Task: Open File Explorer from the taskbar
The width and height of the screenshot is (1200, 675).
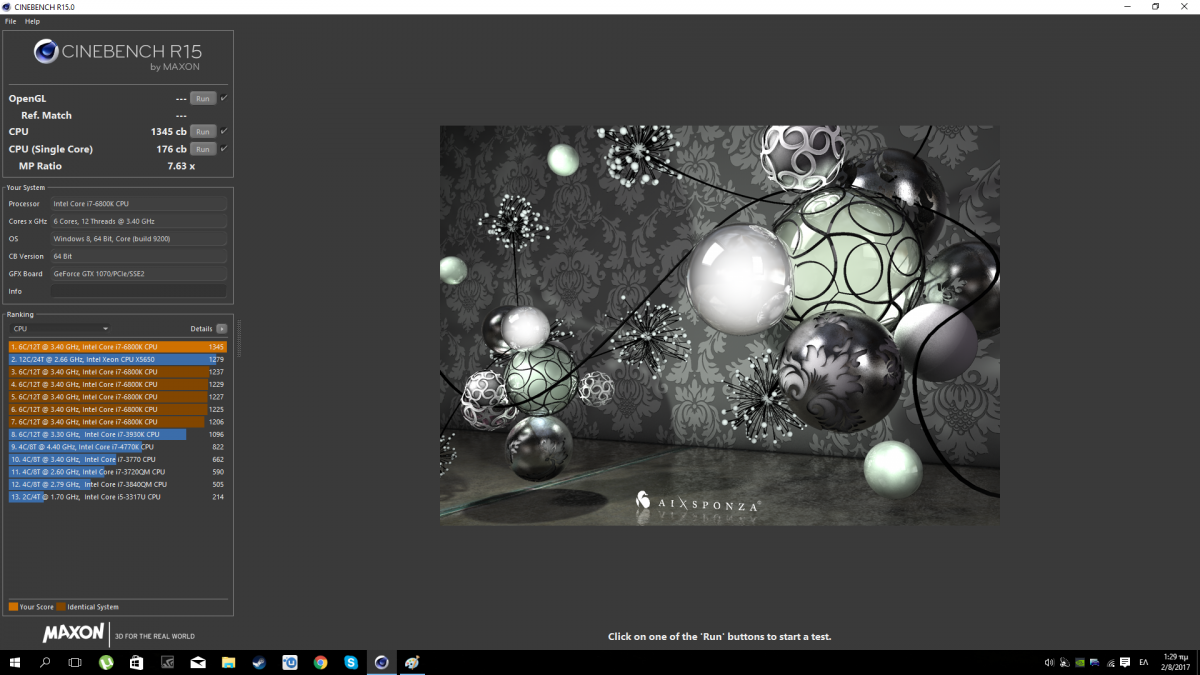Action: (228, 662)
